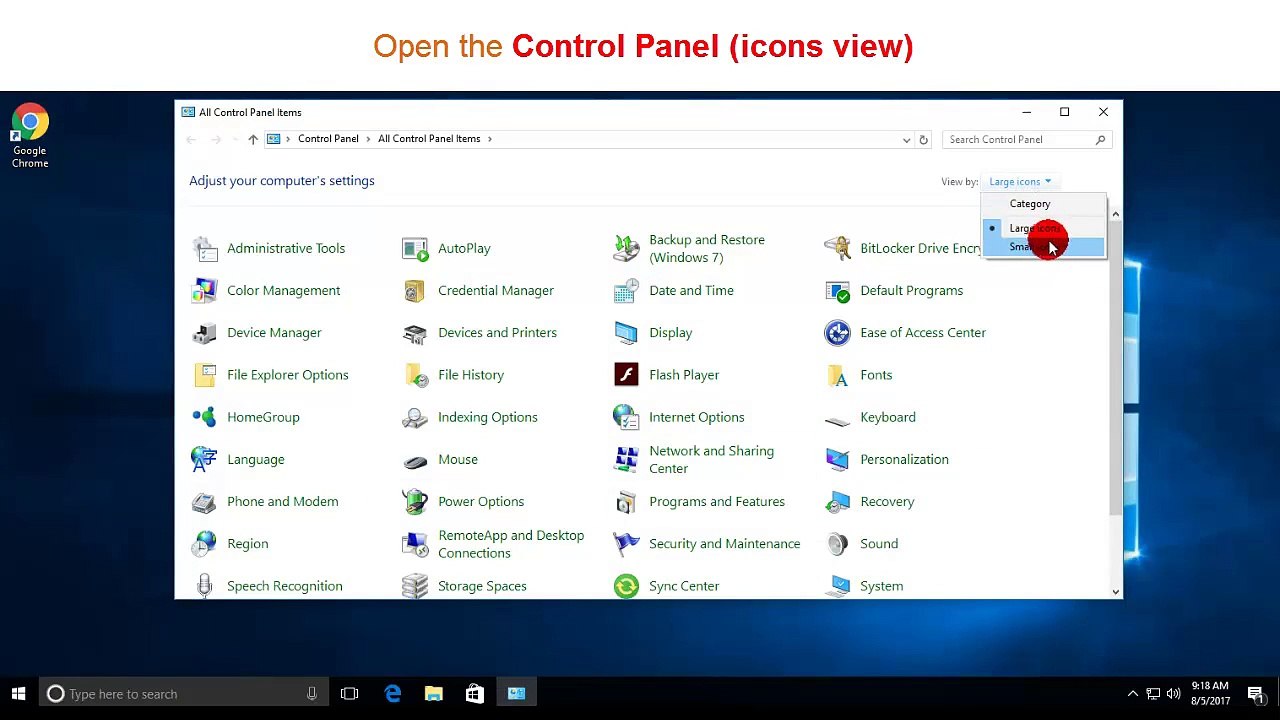Click All Control Panel Items breadcrumb
This screenshot has width=1280, height=720.
point(429,139)
